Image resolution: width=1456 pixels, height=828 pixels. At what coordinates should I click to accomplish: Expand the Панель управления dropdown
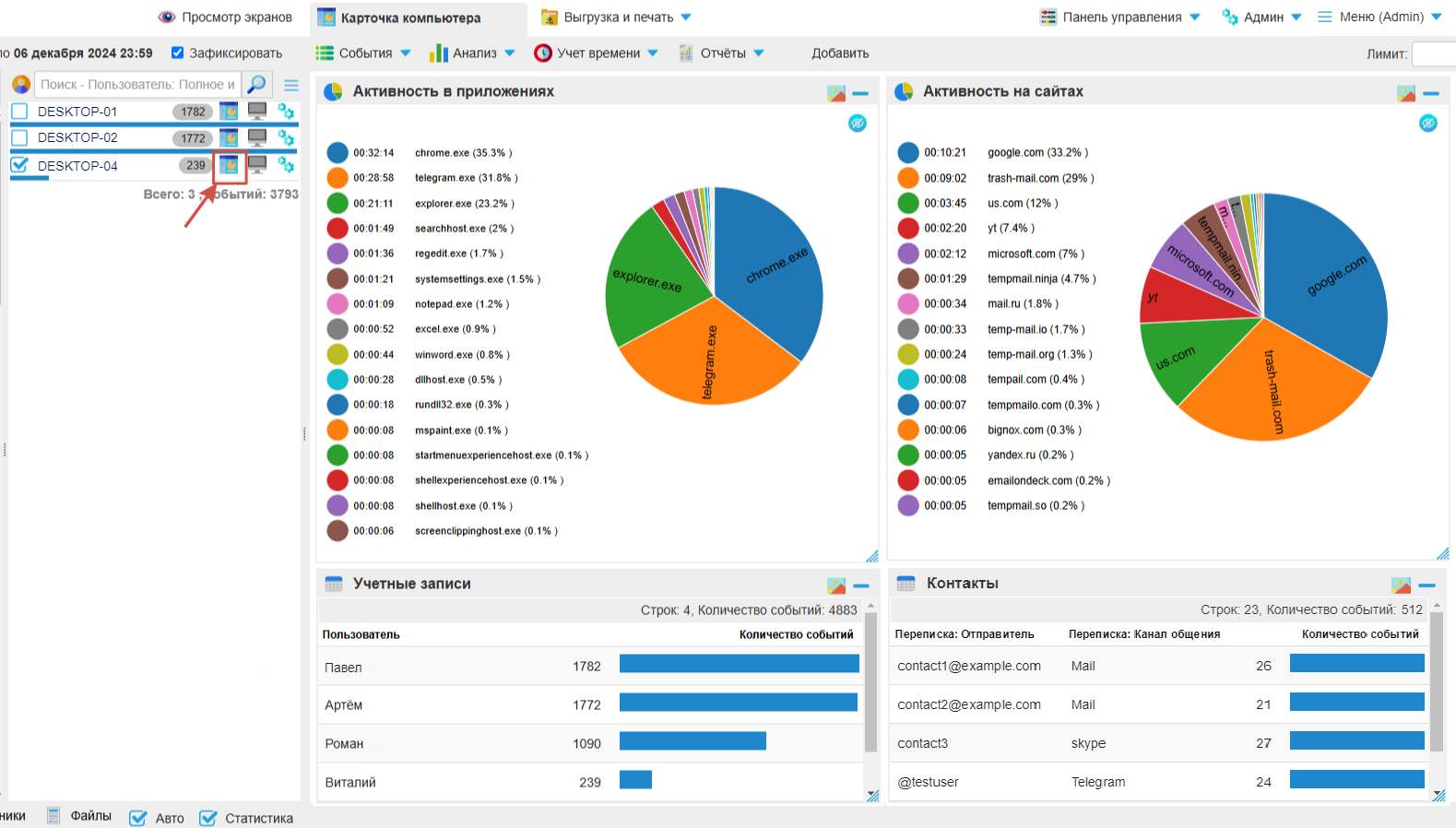1120,17
